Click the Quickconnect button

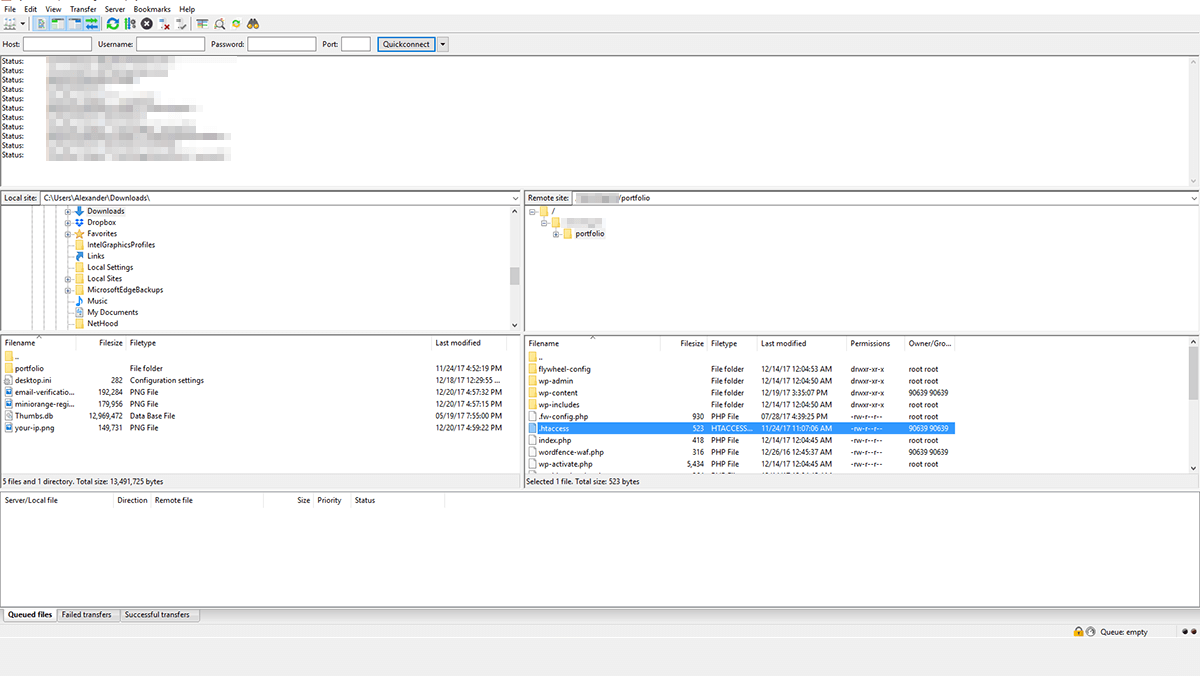coord(407,44)
